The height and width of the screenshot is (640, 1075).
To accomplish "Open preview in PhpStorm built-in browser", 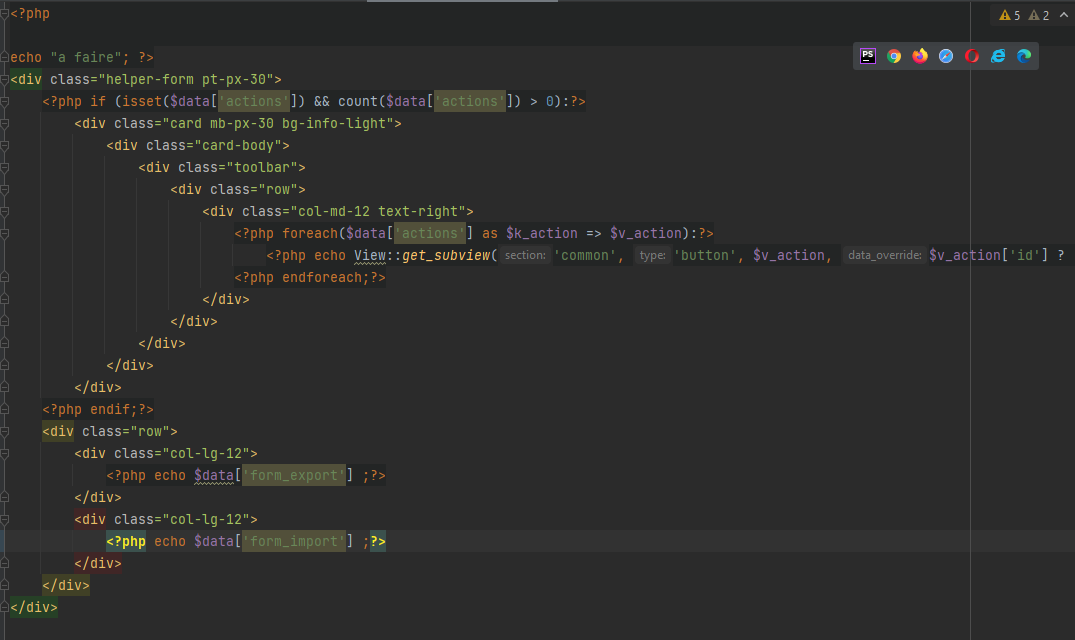I will click(x=868, y=56).
